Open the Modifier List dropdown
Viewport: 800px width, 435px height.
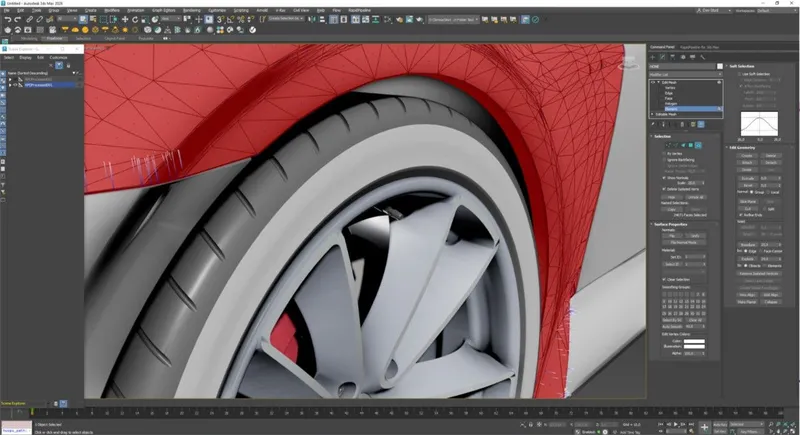[x=685, y=73]
